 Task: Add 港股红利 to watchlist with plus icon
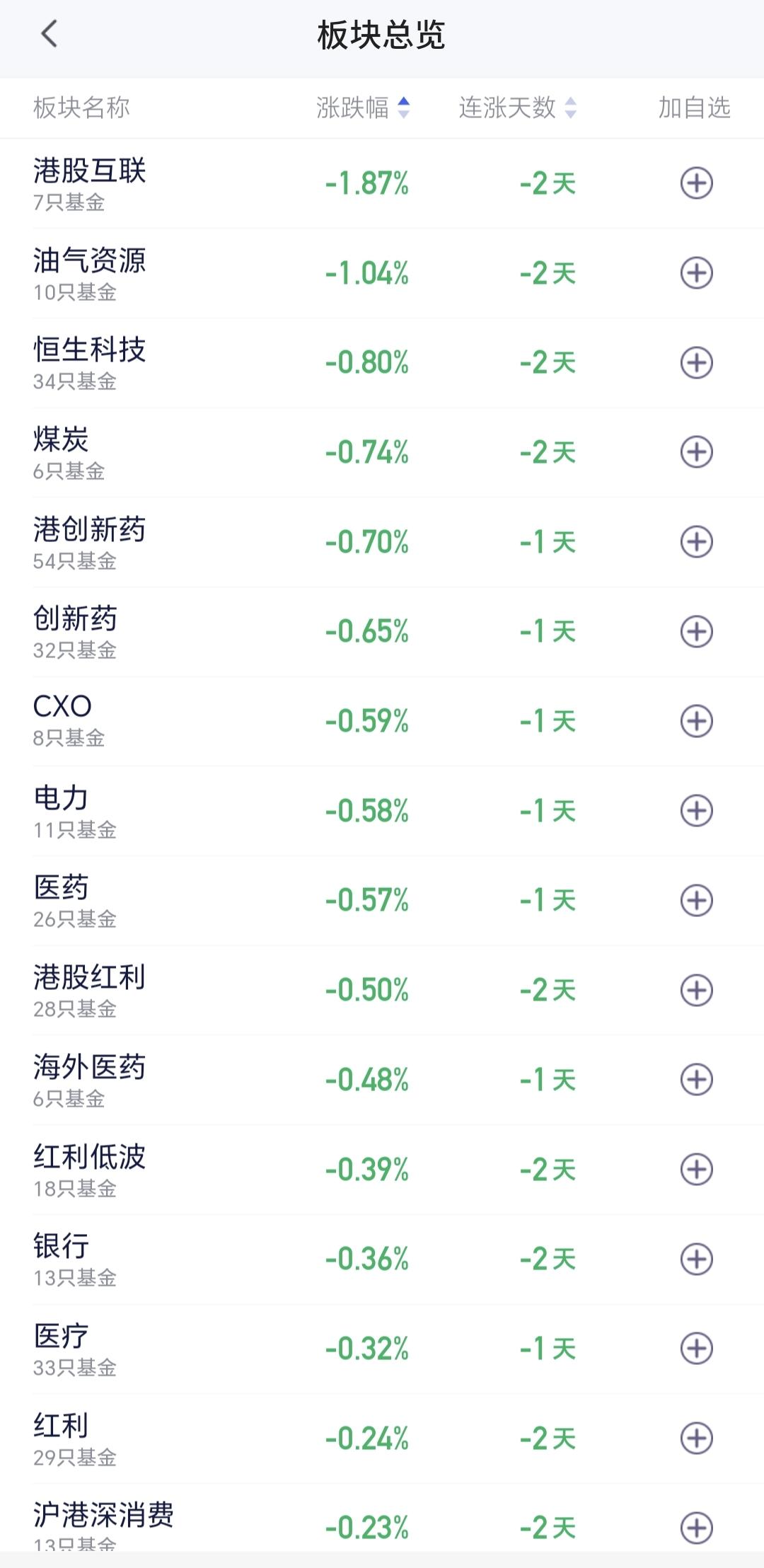[696, 990]
